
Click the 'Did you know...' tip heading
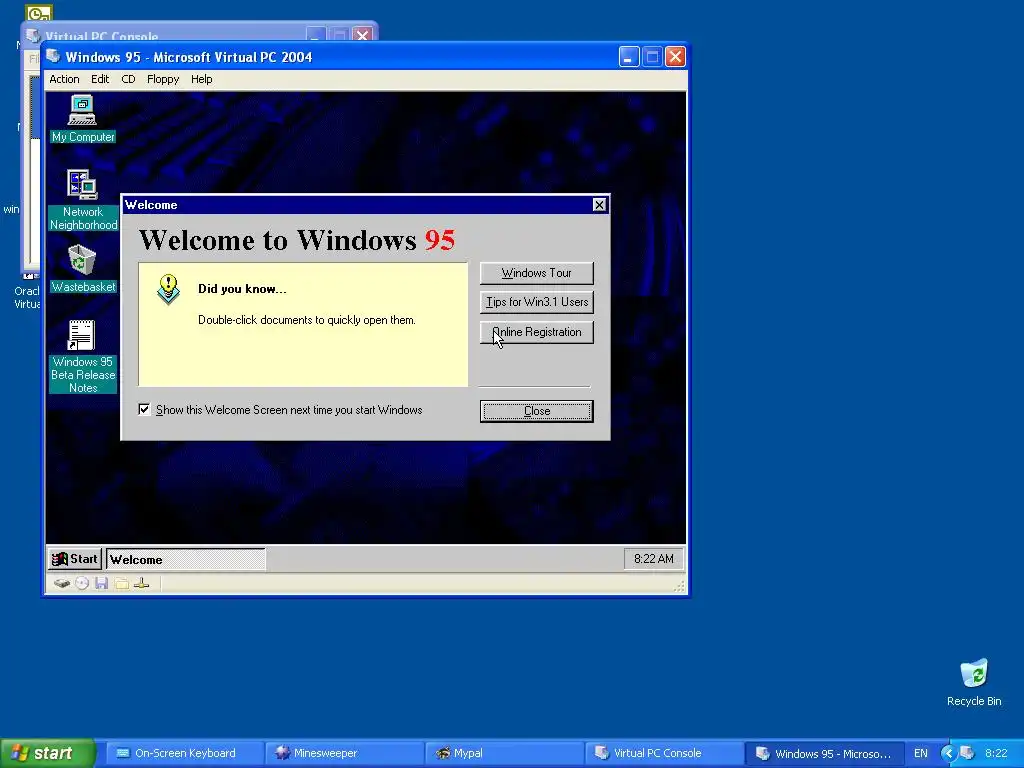(x=242, y=289)
